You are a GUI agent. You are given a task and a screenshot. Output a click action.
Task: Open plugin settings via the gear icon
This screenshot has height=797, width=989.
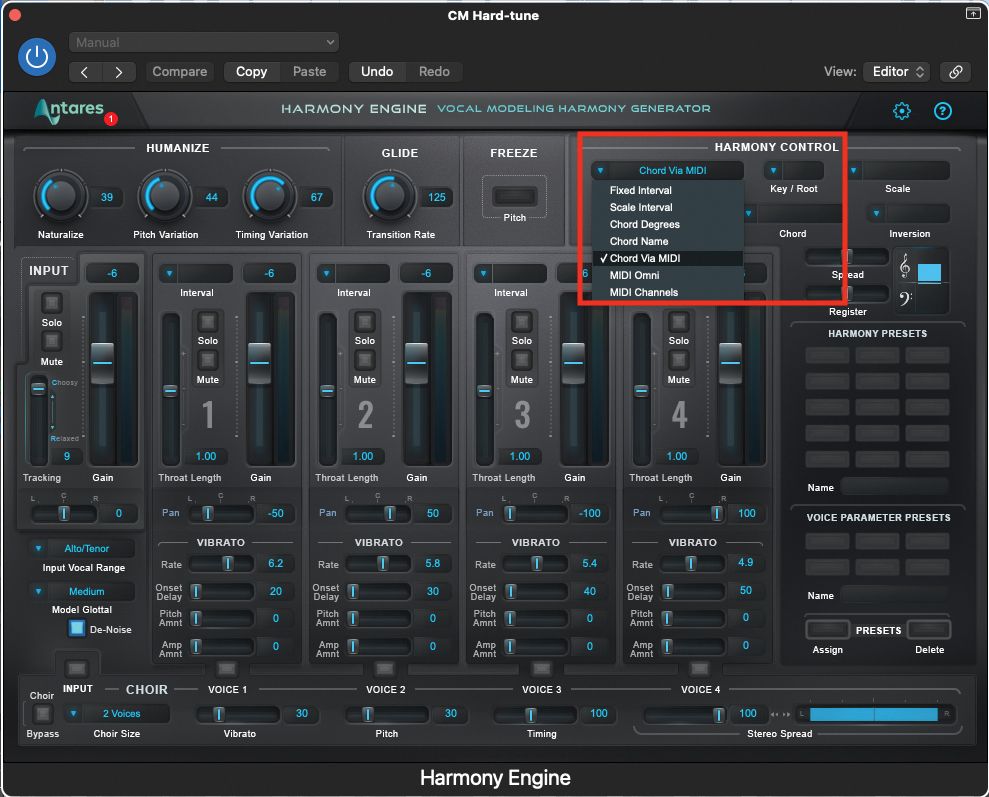[x=901, y=111]
